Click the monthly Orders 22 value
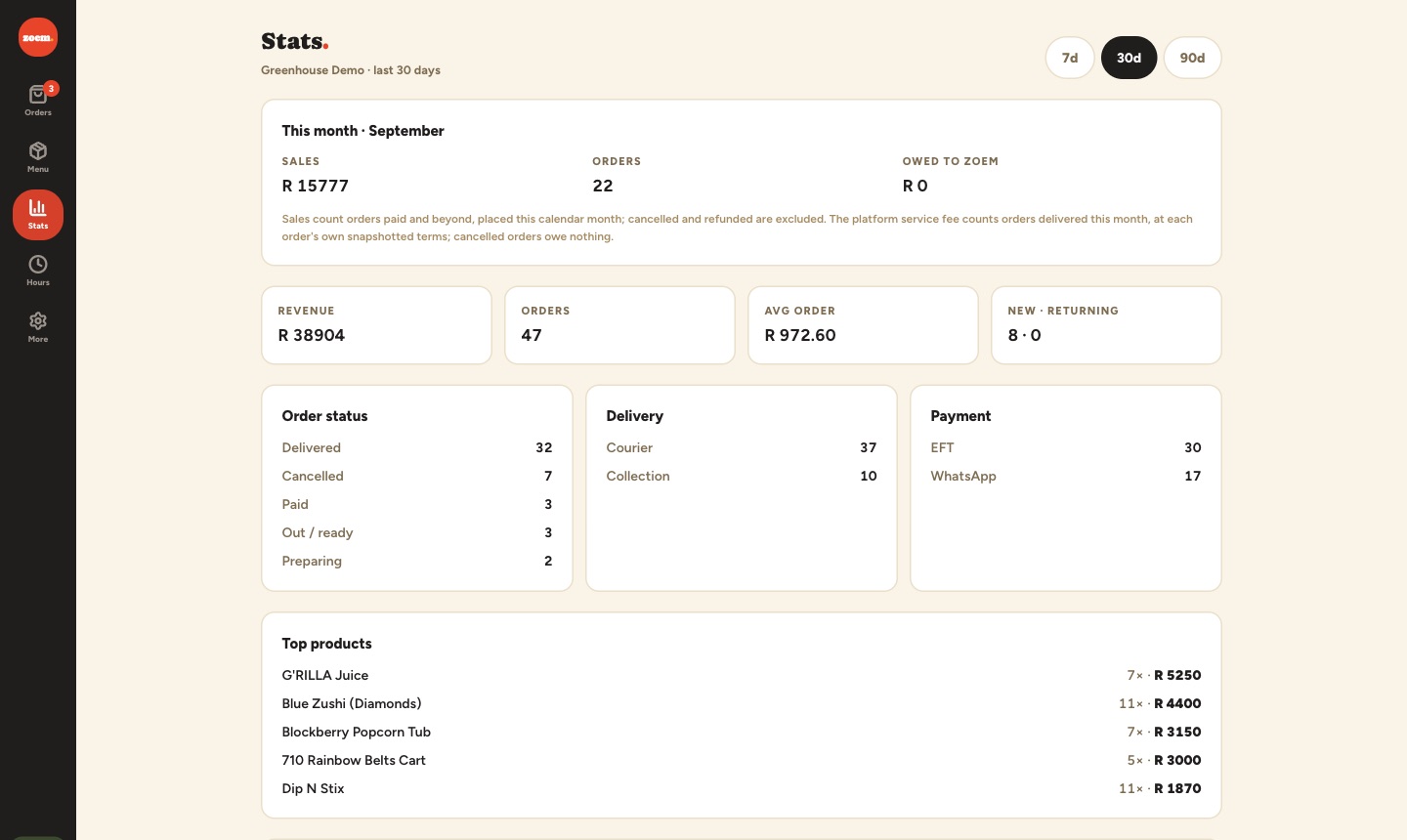This screenshot has width=1407, height=840. [603, 186]
